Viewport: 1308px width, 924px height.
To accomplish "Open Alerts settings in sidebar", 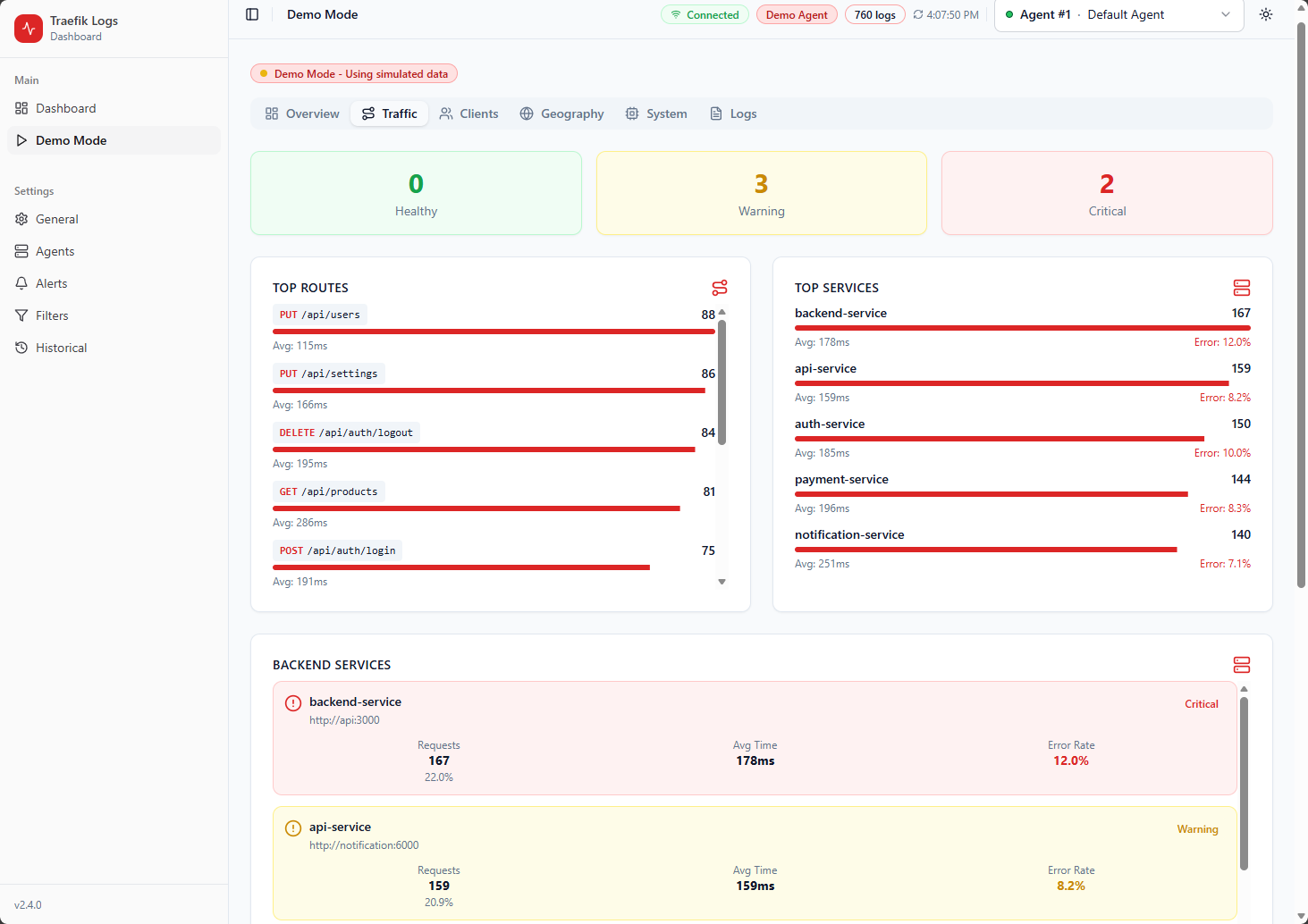I will (x=51, y=283).
